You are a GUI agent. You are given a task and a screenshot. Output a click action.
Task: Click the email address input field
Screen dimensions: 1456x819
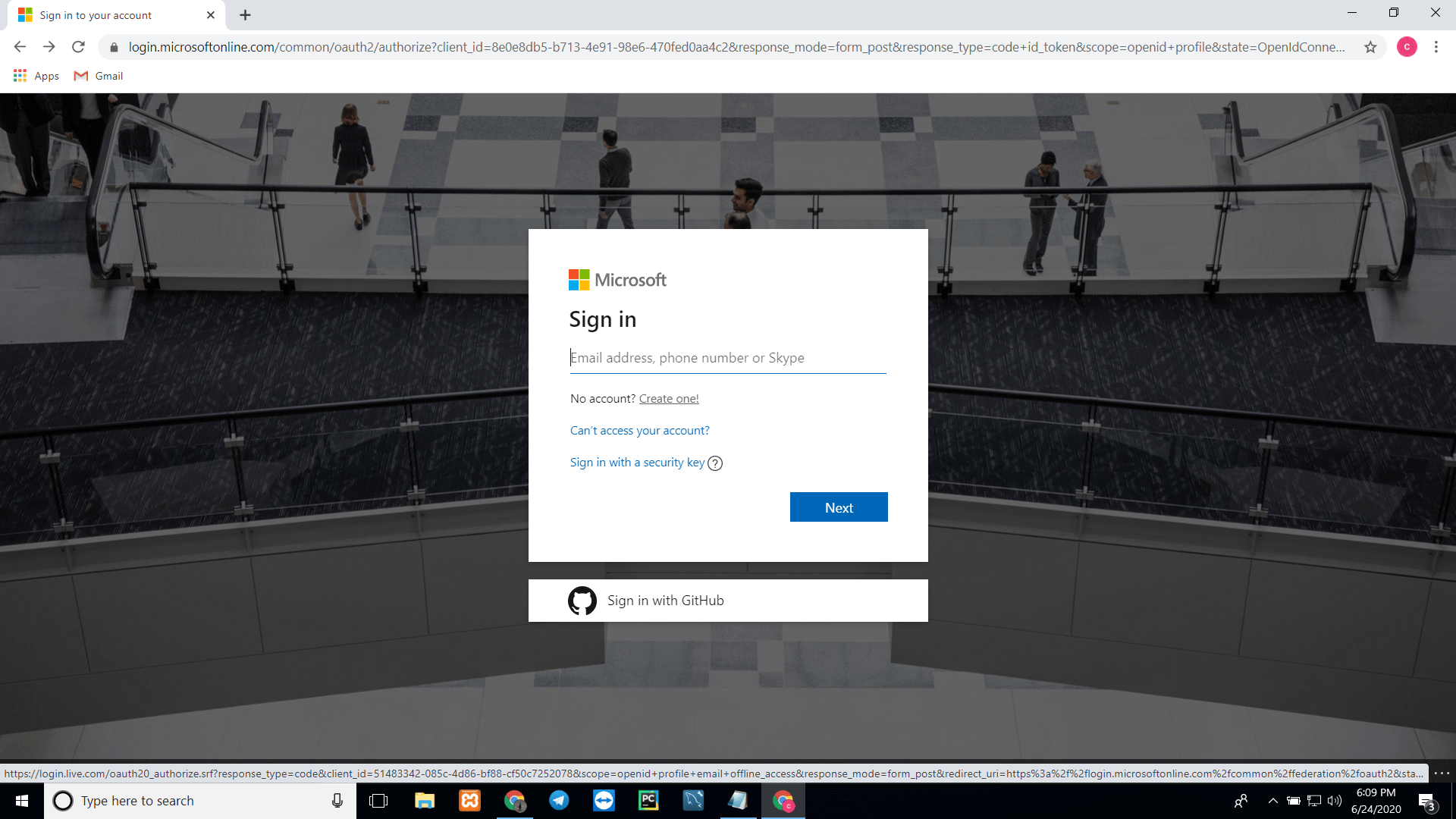click(728, 357)
